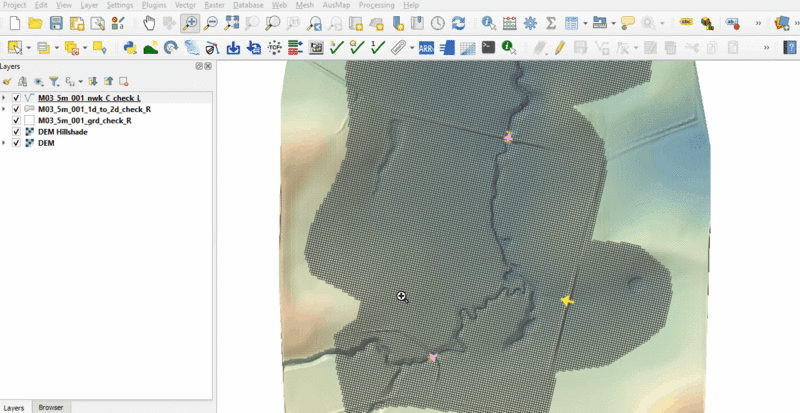Click the Refresh map icon
Screen dimensions: 800x413
click(x=458, y=22)
